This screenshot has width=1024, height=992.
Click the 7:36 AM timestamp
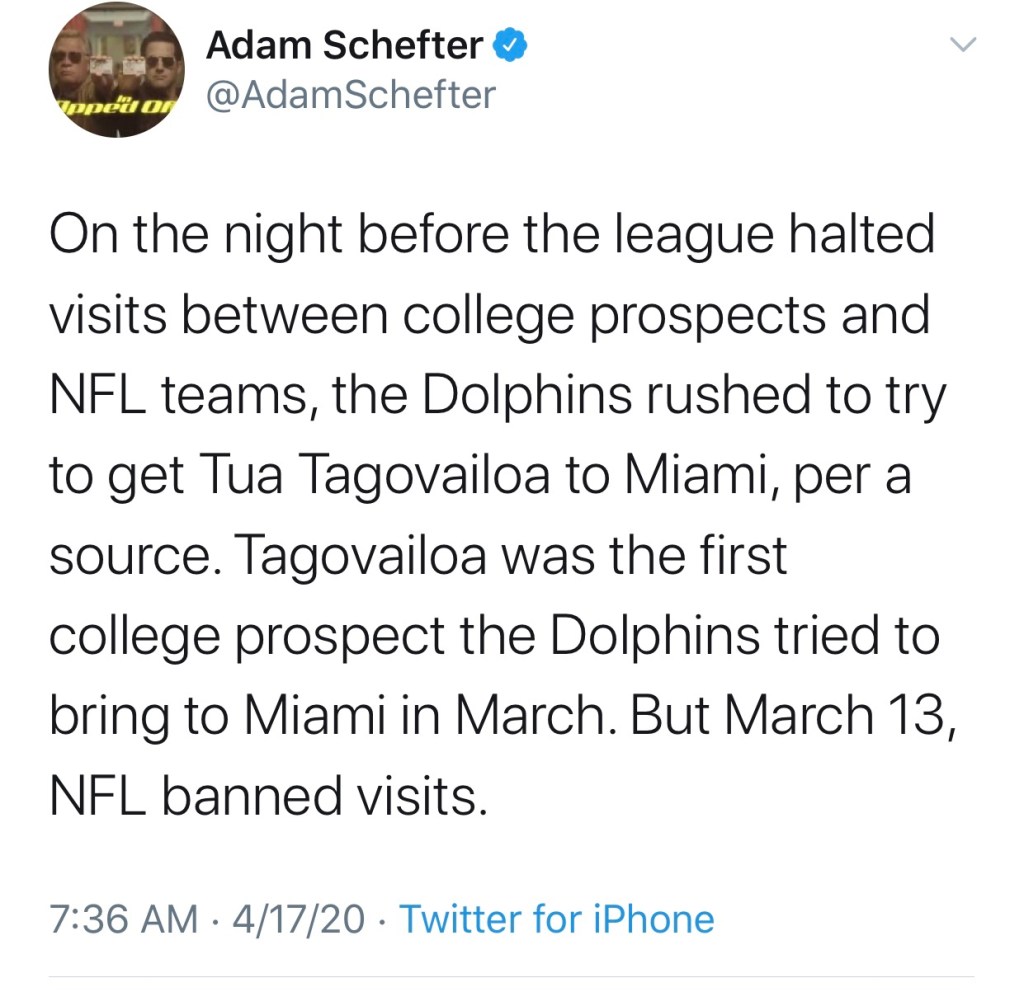coord(124,919)
